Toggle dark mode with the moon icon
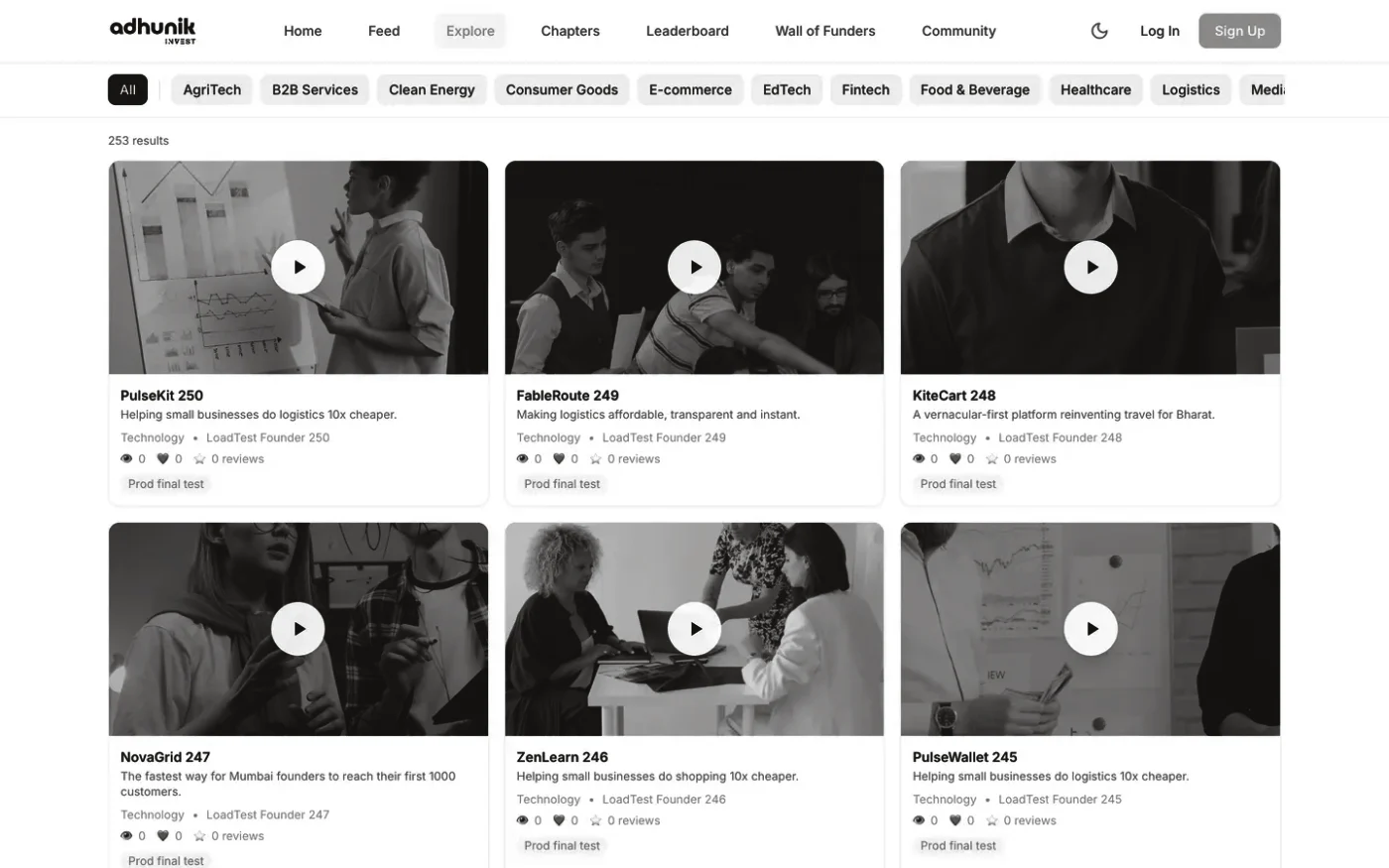The width and height of the screenshot is (1389, 868). coord(1099,31)
